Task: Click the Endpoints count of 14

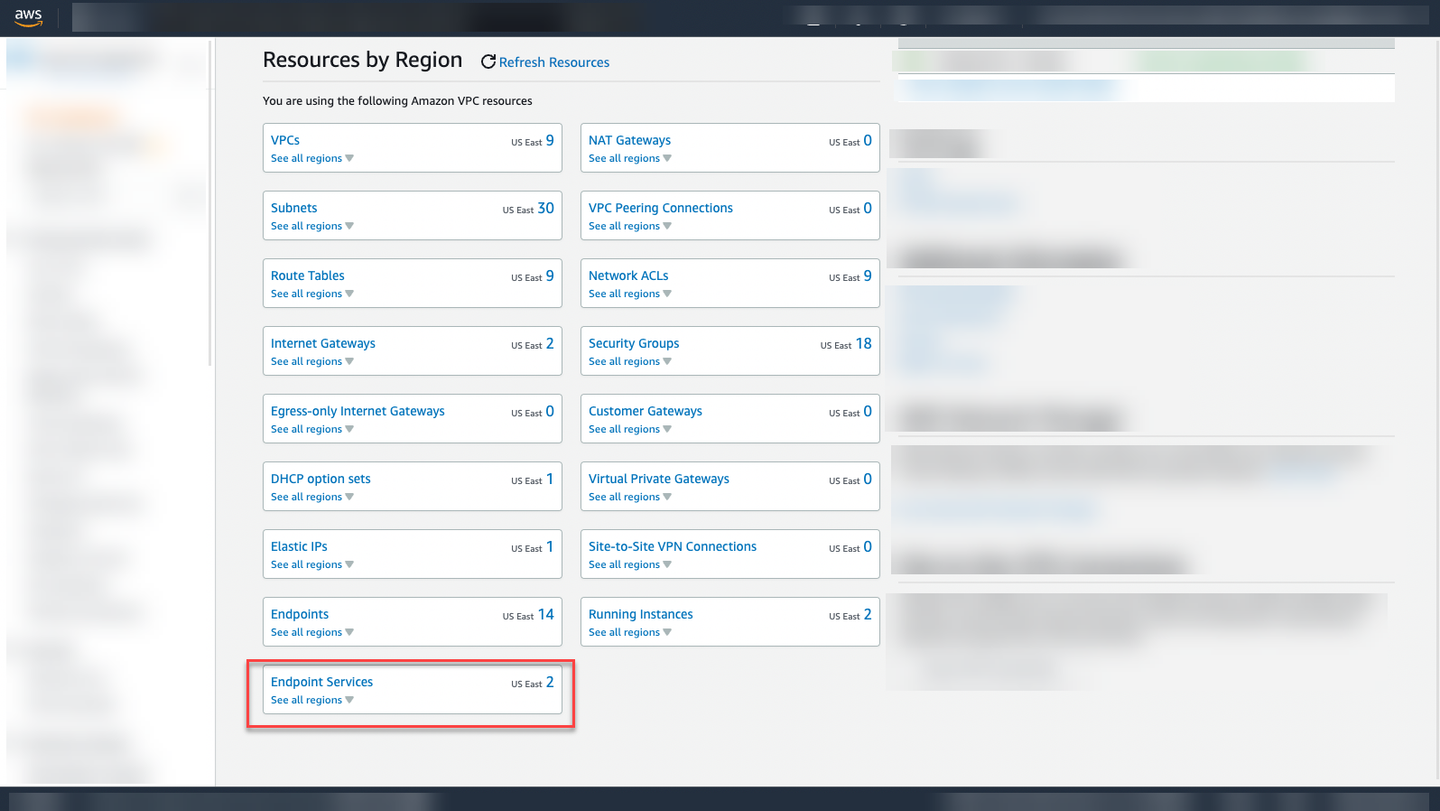Action: click(545, 614)
